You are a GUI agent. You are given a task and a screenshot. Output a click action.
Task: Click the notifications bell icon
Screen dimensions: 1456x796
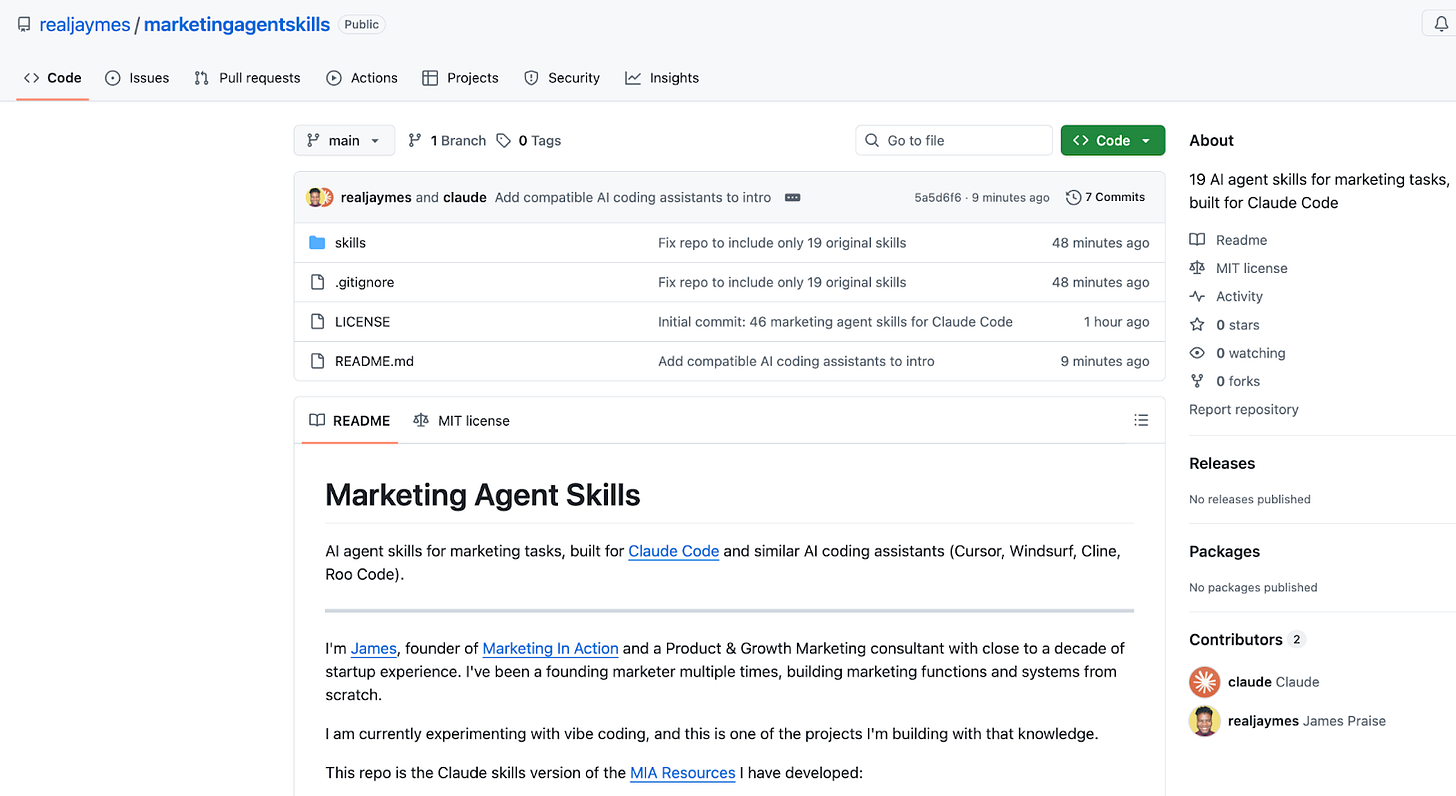tap(1441, 25)
